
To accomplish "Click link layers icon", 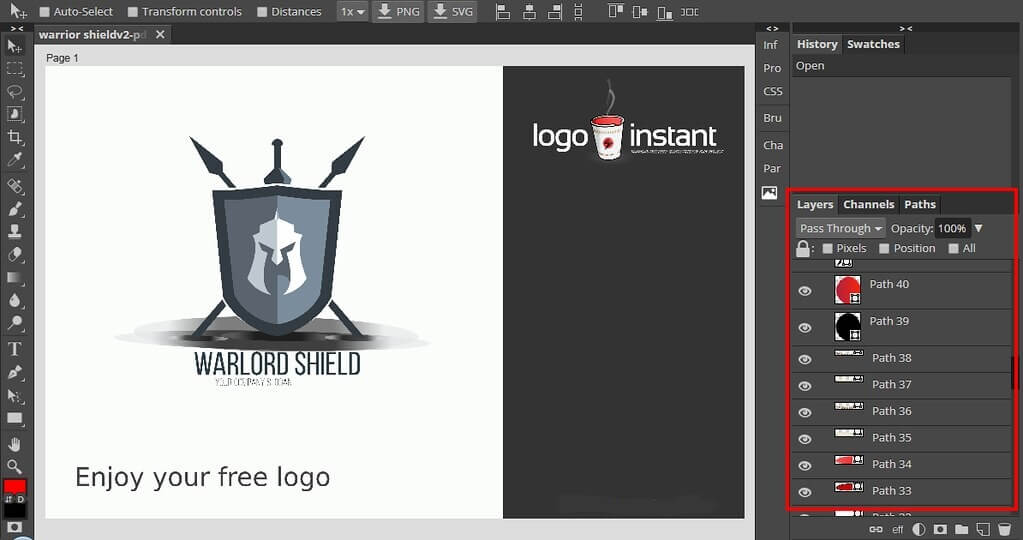I will [x=876, y=529].
